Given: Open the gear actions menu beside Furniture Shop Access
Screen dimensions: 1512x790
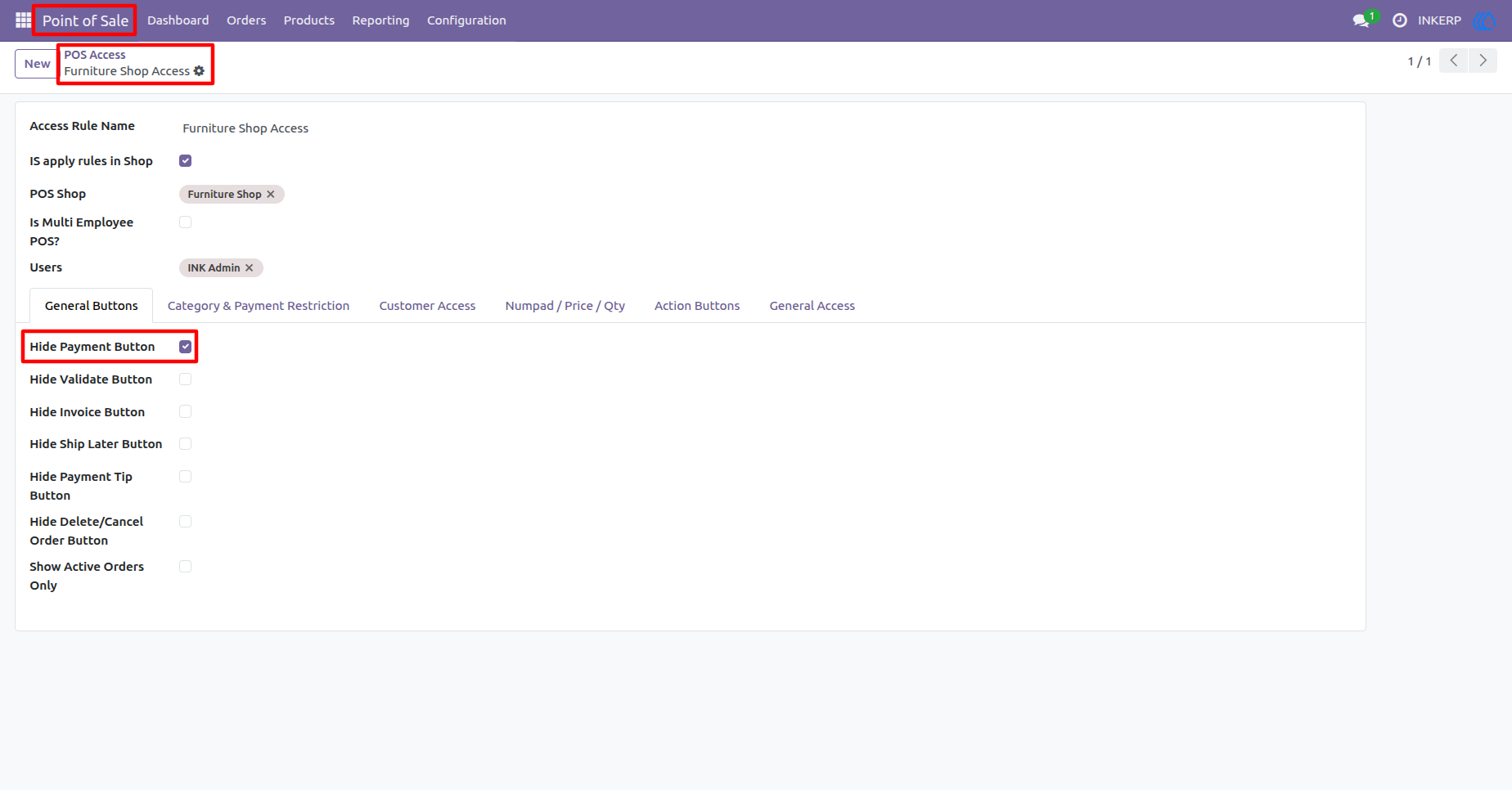Looking at the screenshot, I should point(199,71).
